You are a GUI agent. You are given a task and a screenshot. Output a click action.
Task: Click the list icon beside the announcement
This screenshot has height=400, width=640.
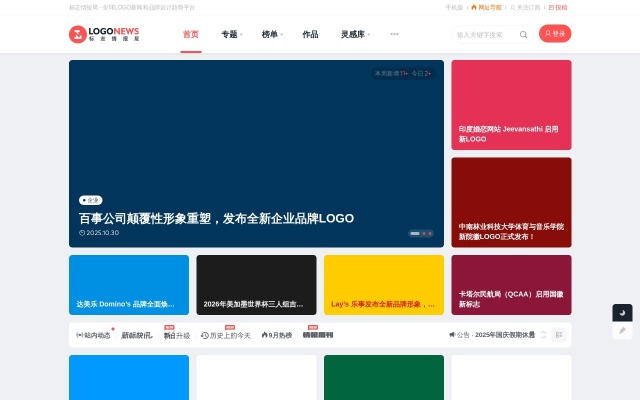pyautogui.click(x=559, y=335)
